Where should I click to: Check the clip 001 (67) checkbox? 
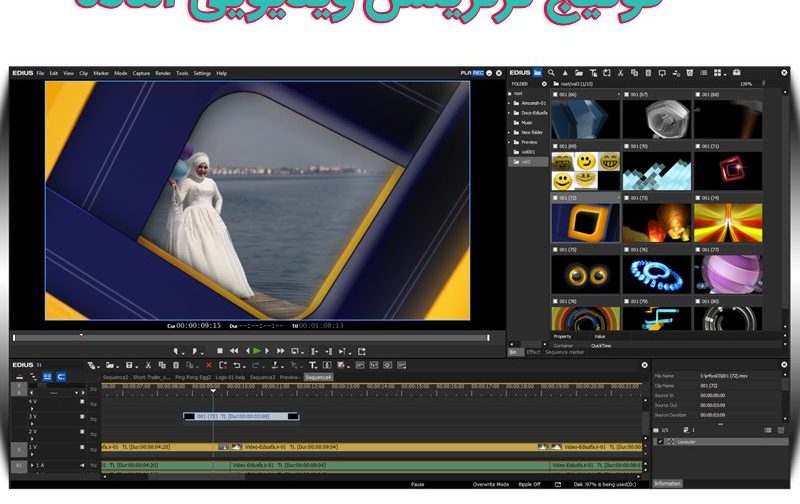(x=627, y=94)
